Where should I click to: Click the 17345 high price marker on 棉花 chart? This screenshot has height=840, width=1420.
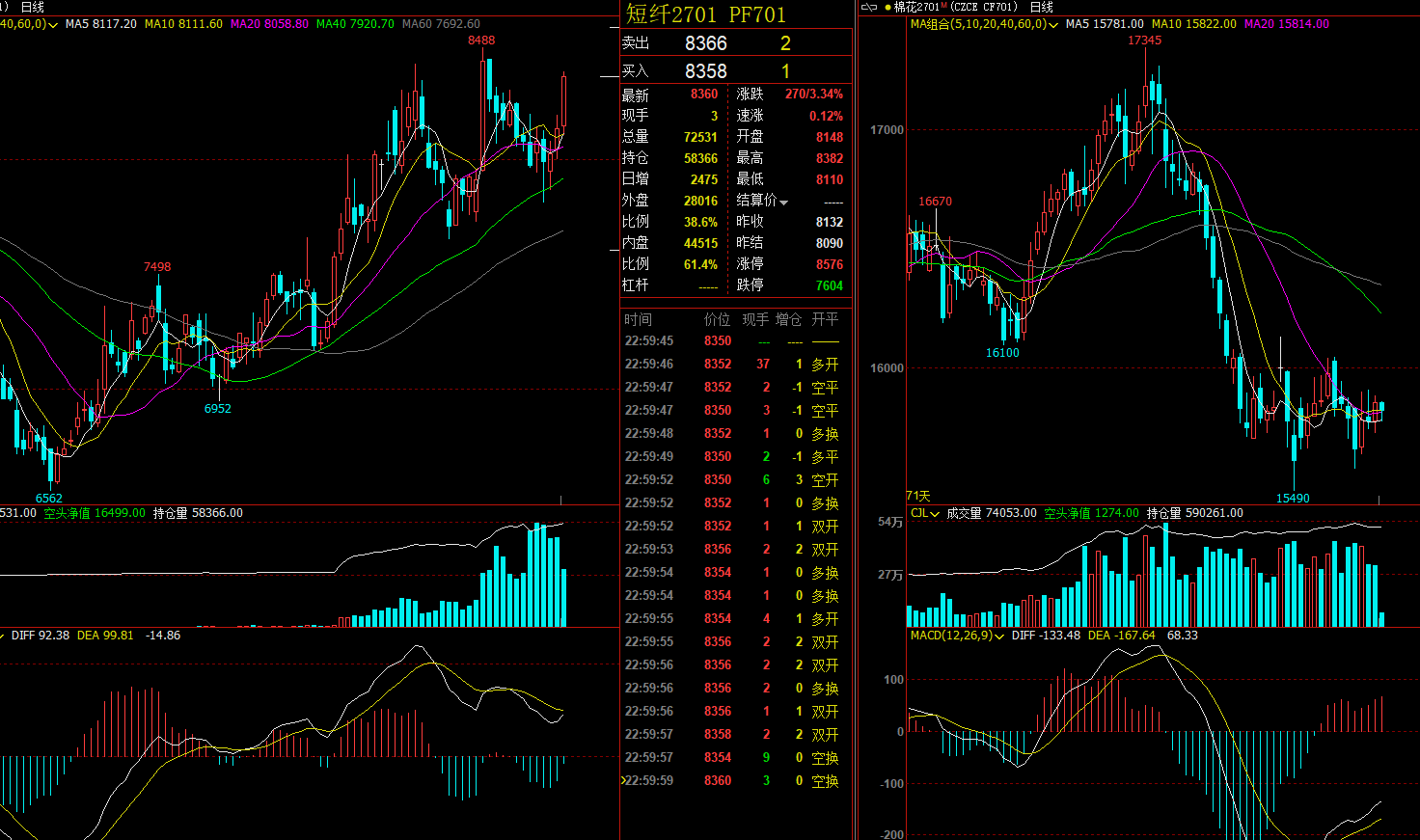pyautogui.click(x=1144, y=41)
